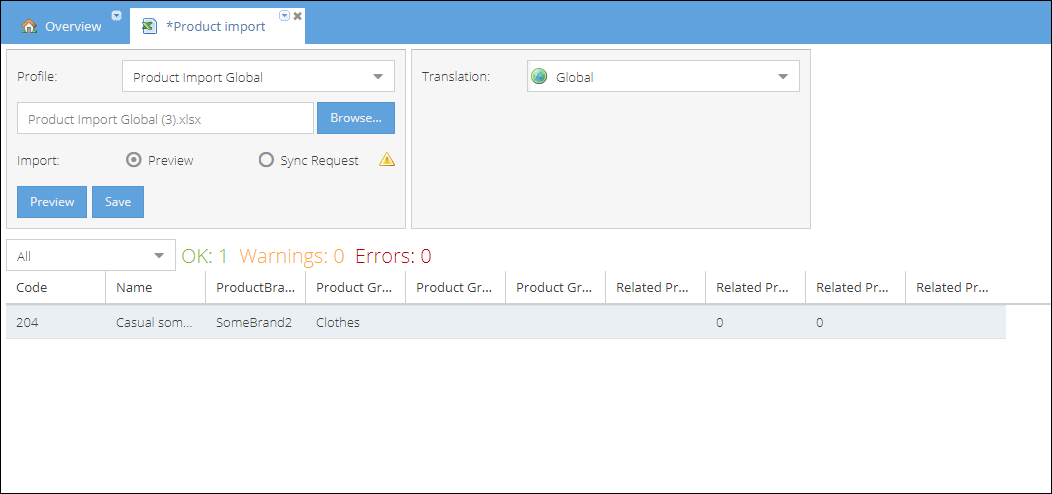This screenshot has width=1052, height=494.
Task: Click the Warnings: 0 status count
Action: 292,256
